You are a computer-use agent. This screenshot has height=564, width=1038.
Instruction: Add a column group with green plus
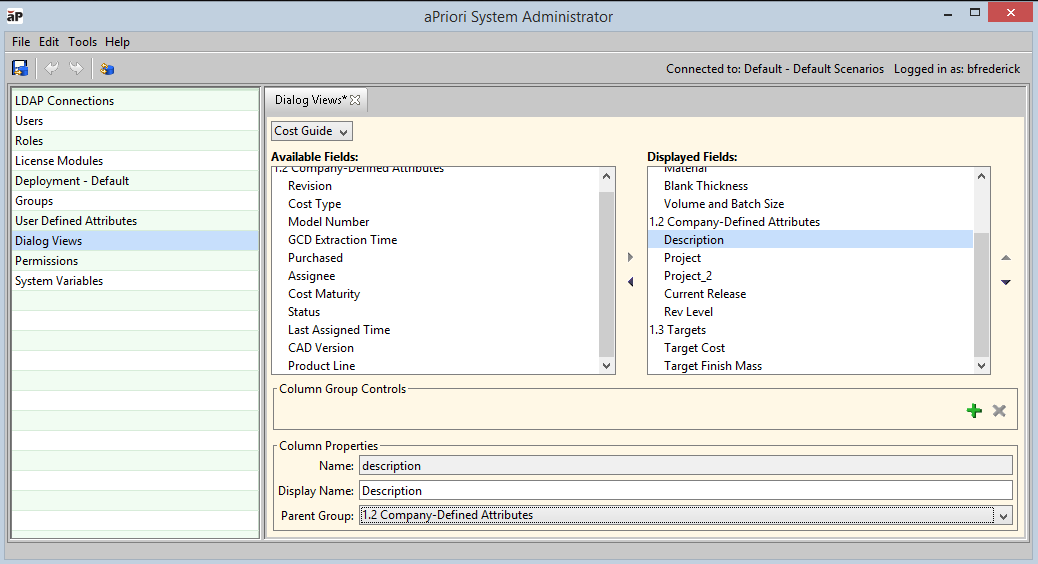click(x=974, y=411)
